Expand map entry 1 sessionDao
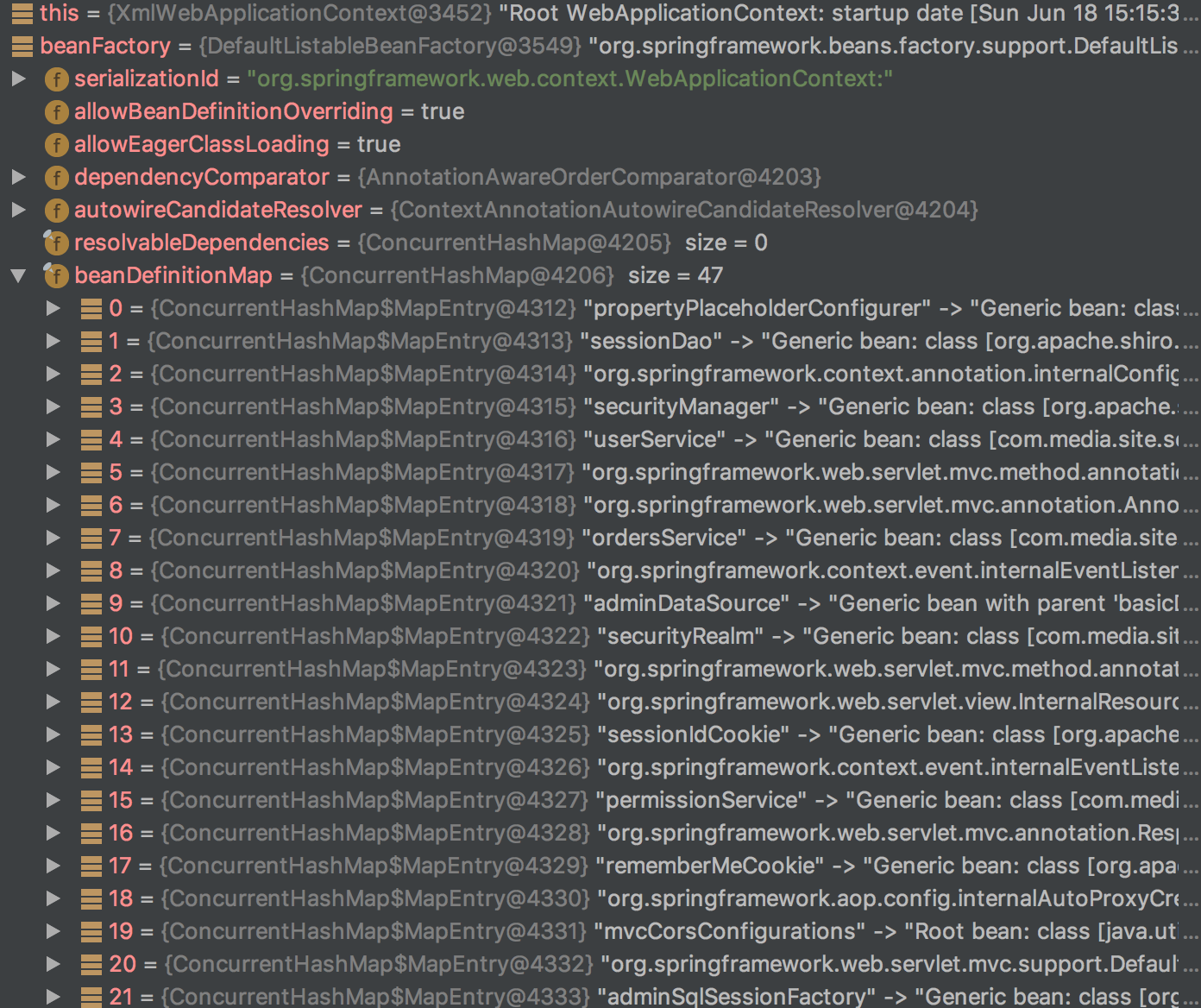The width and height of the screenshot is (1201, 1008). 53,341
